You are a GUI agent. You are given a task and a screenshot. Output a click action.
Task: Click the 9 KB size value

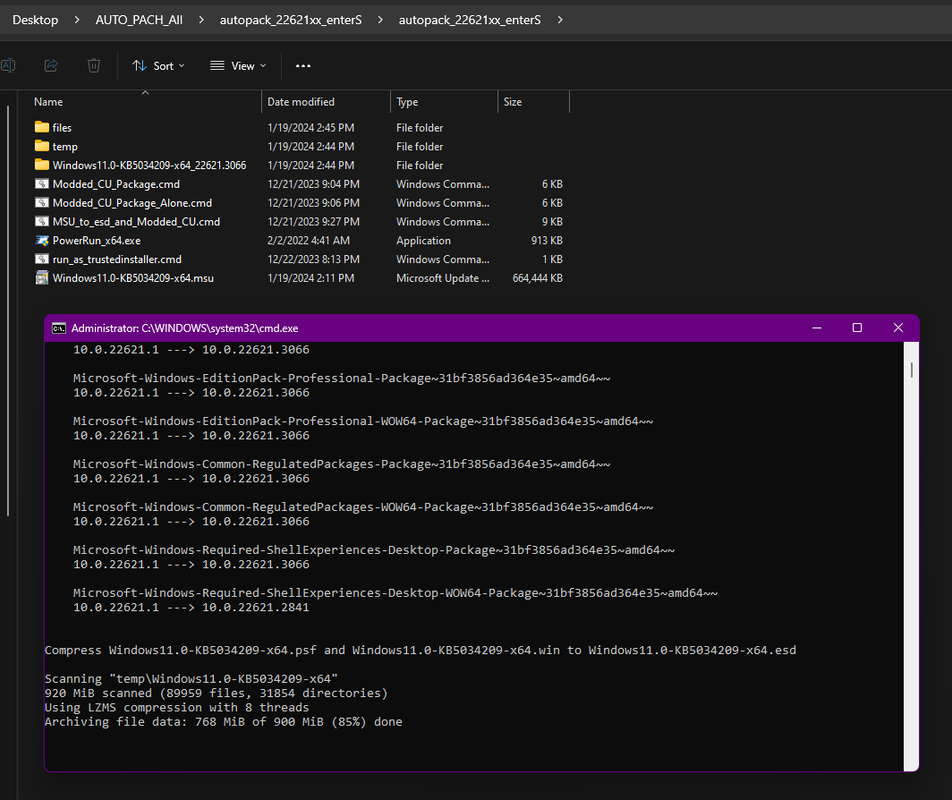pos(552,222)
